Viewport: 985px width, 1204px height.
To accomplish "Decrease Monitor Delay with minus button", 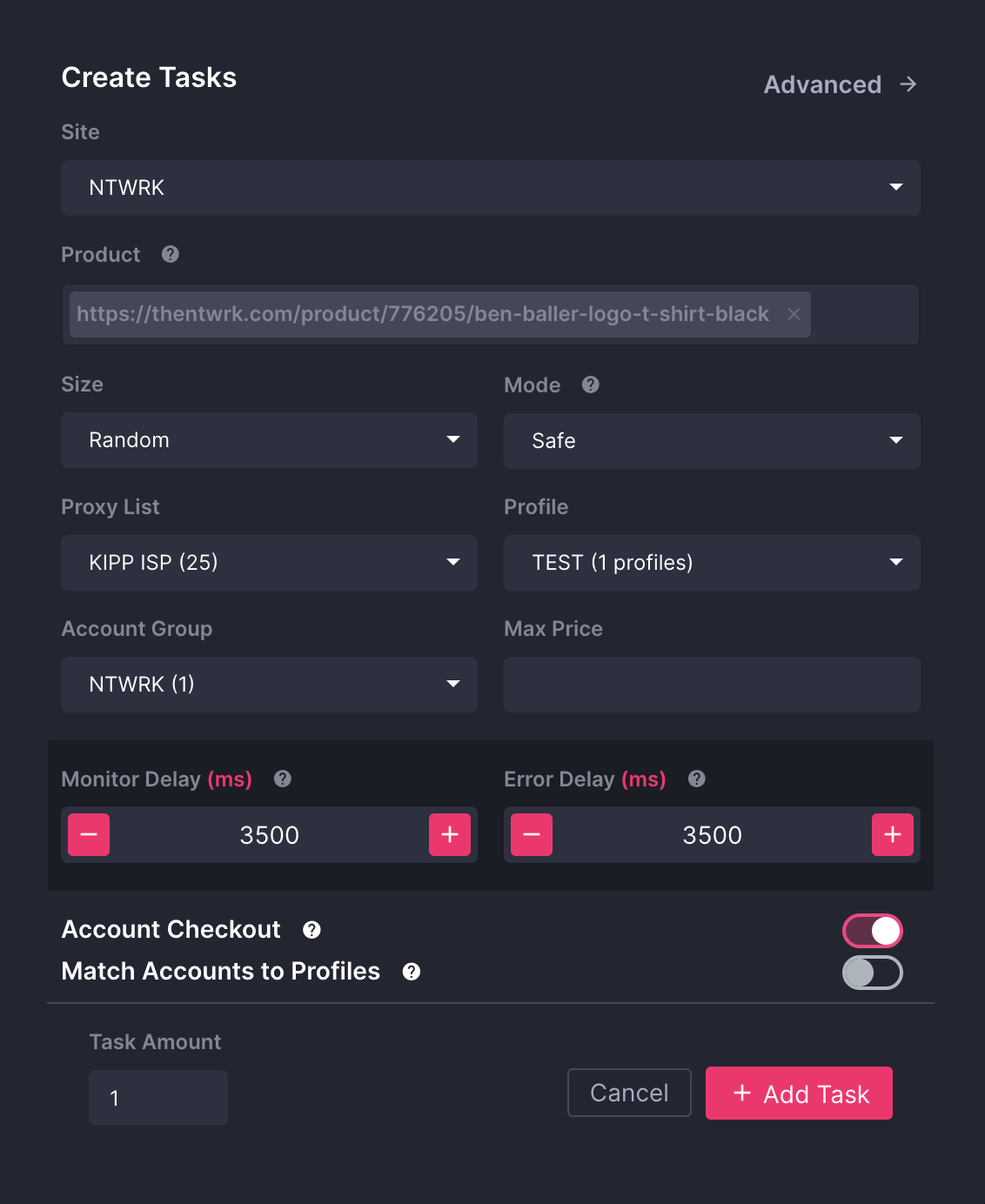I will [x=89, y=835].
